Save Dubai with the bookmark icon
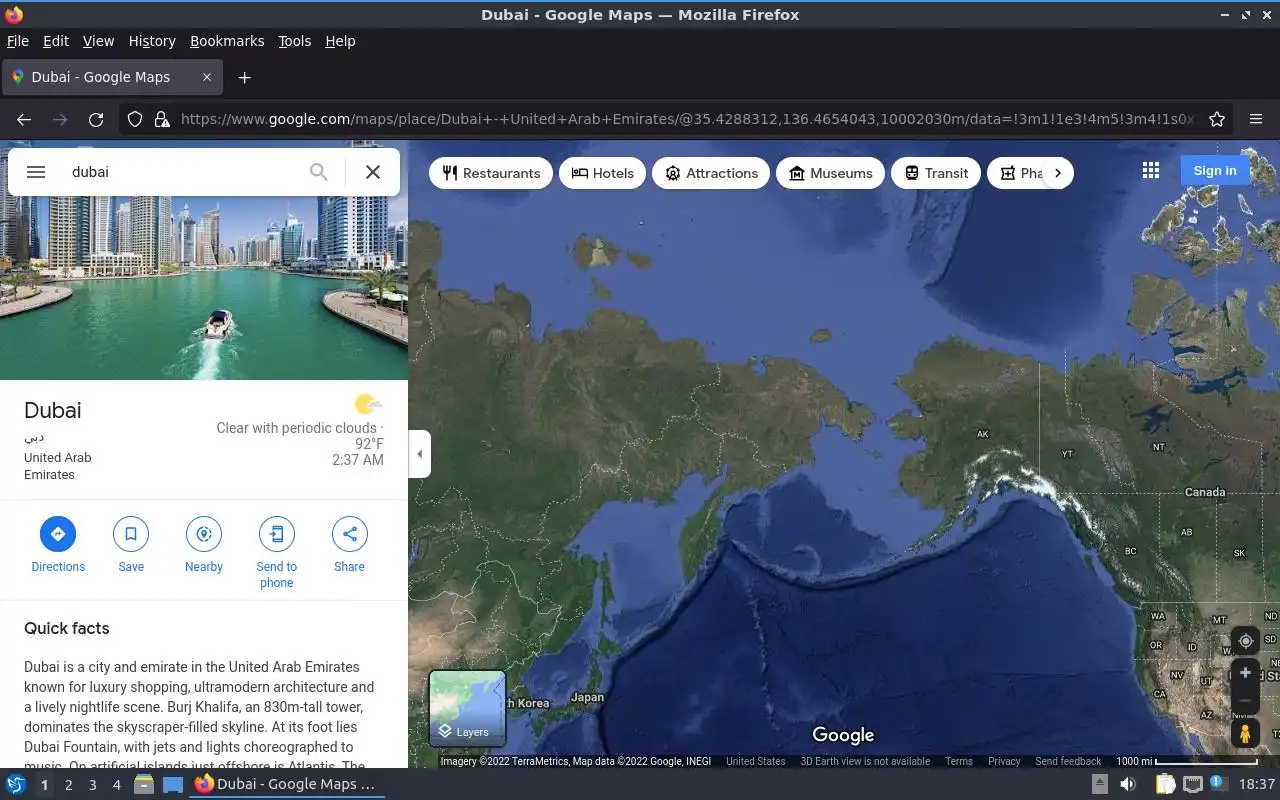The image size is (1280, 800). pyautogui.click(x=131, y=534)
